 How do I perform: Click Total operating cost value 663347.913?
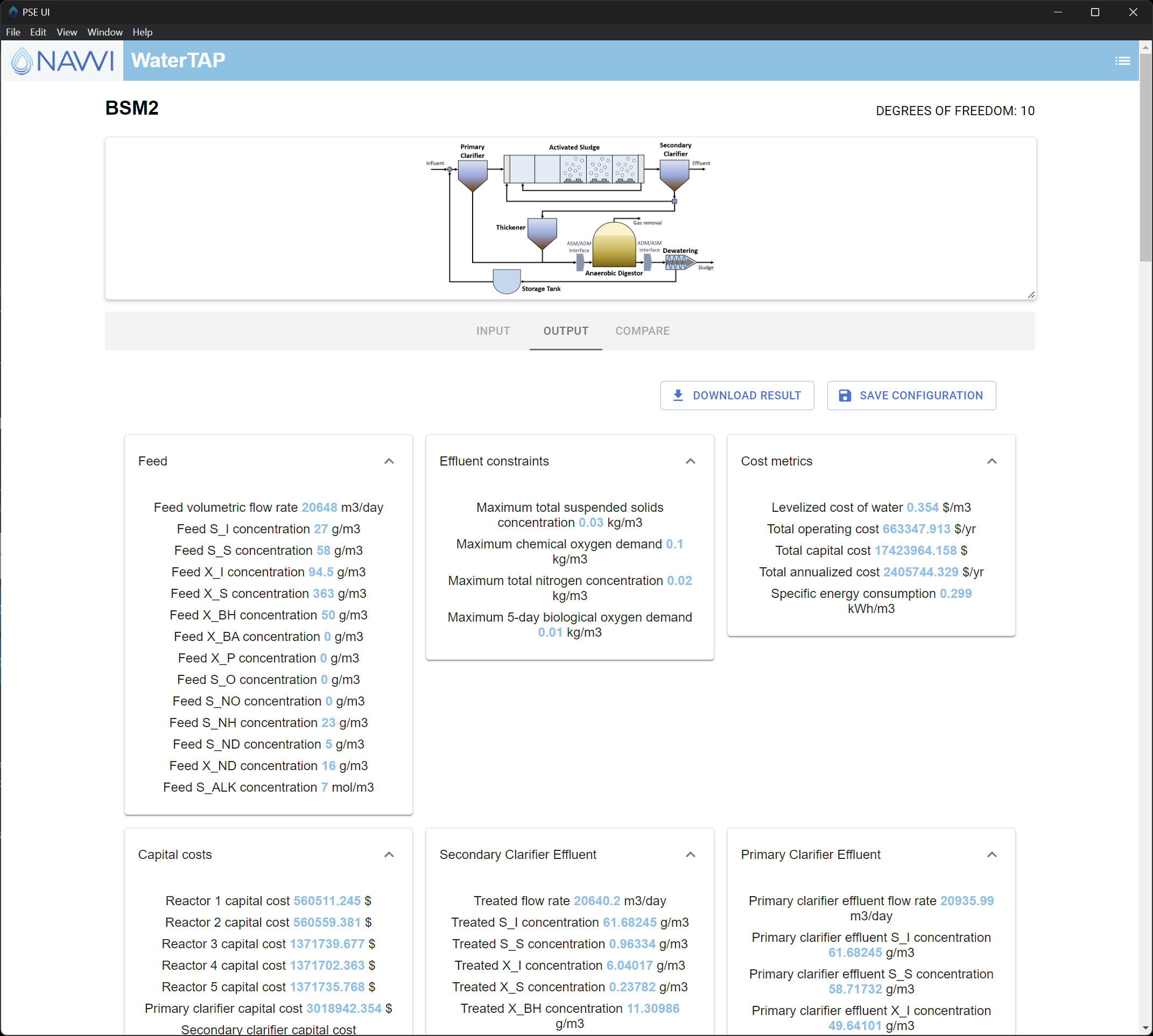(916, 529)
